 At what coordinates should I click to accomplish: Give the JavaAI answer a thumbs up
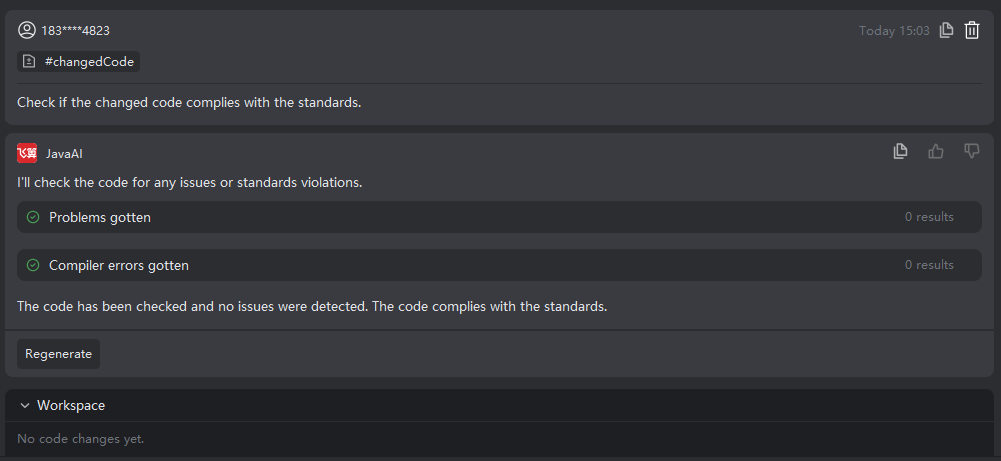click(x=936, y=151)
